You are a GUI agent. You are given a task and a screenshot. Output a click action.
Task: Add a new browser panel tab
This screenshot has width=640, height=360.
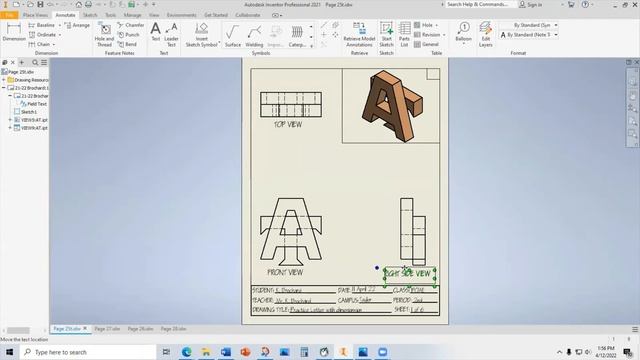(22, 62)
